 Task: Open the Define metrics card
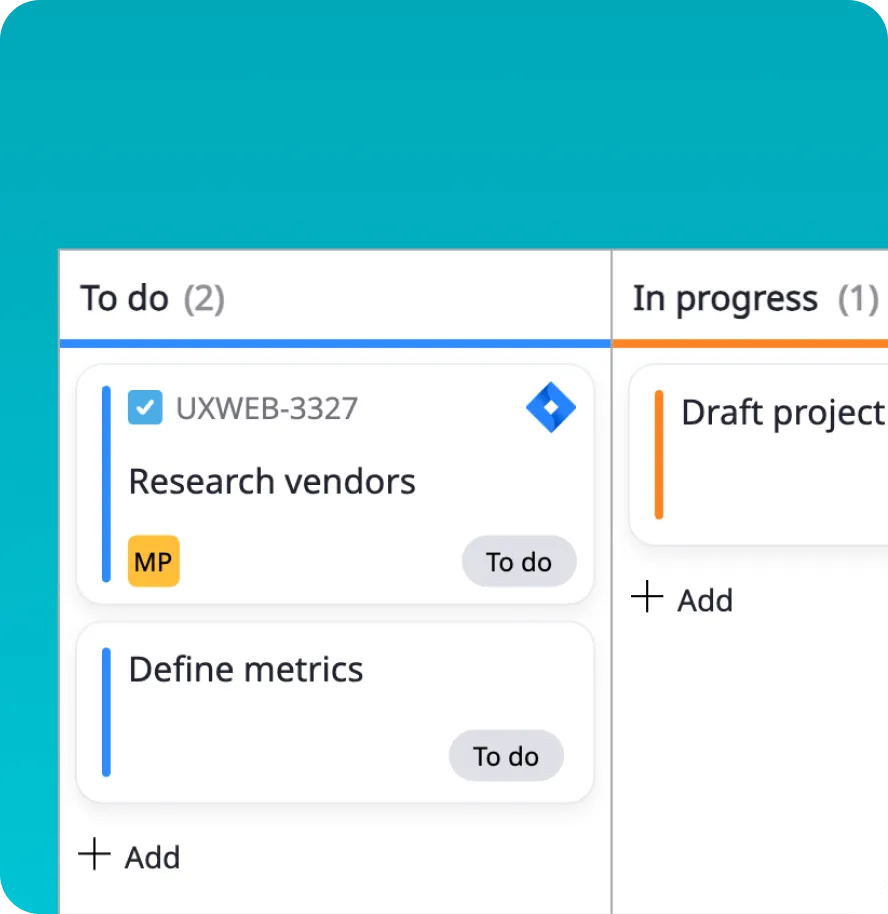[245, 669]
